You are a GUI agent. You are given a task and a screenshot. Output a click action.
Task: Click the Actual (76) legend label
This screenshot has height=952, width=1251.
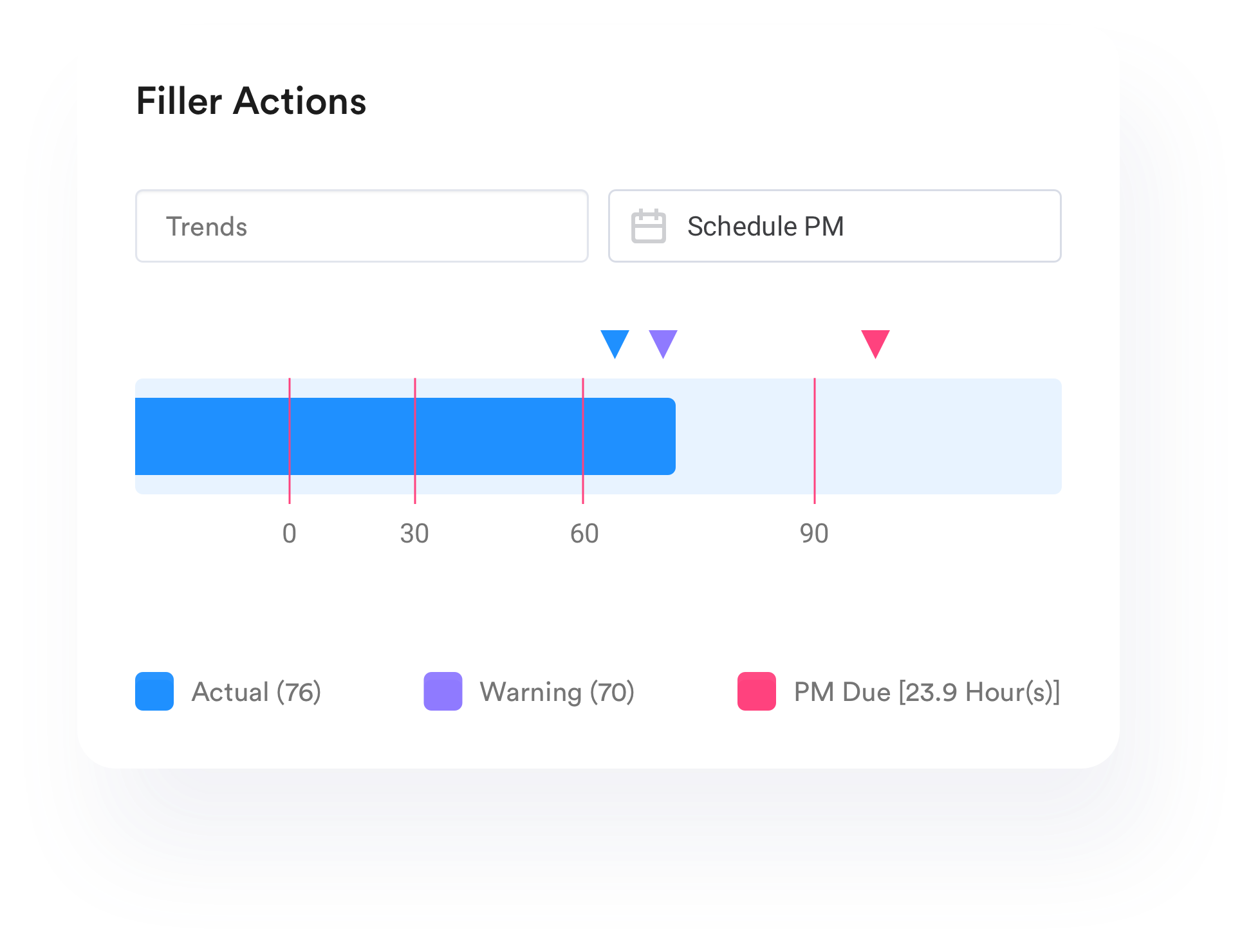pos(256,692)
